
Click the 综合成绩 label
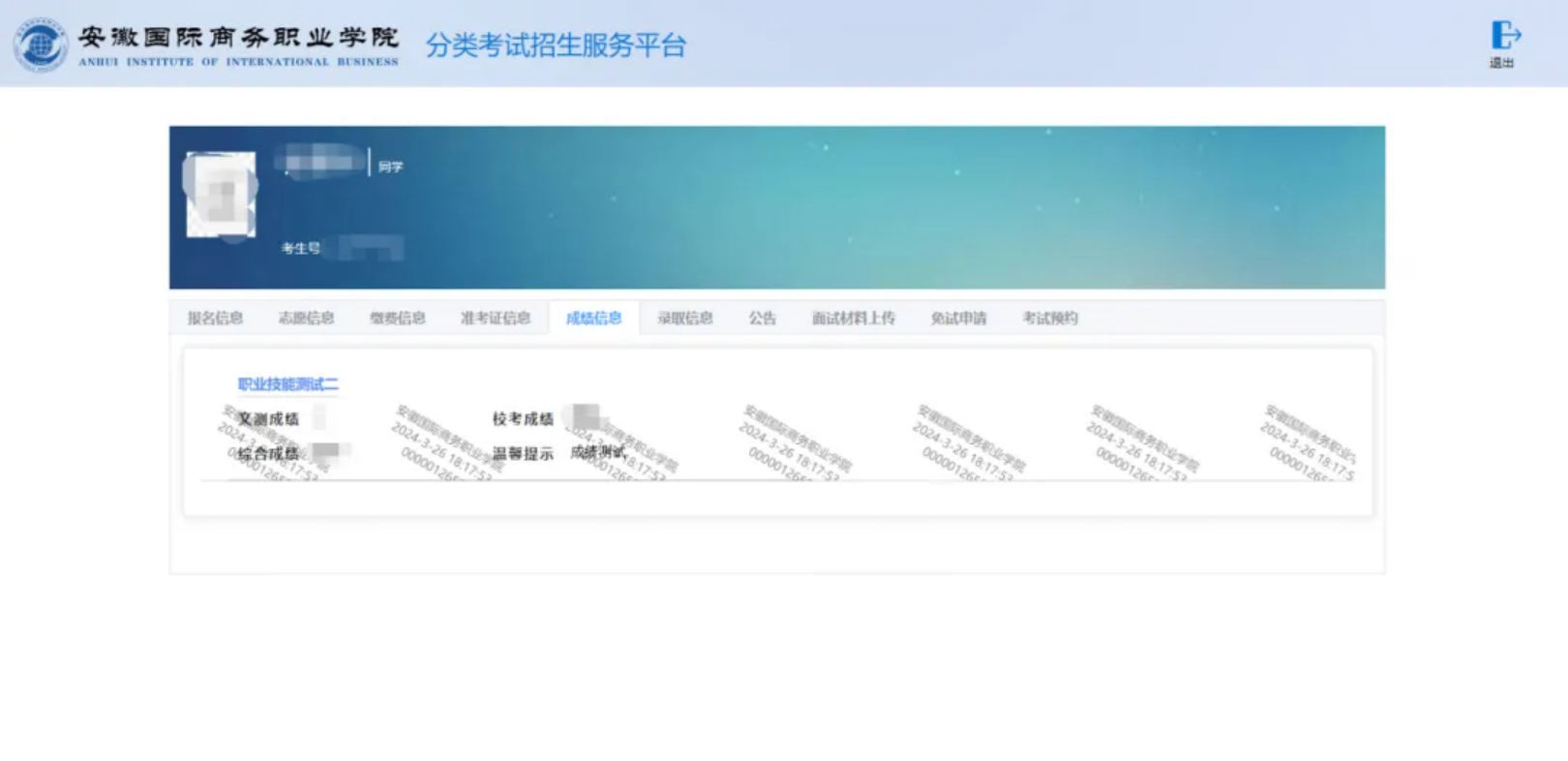(268, 453)
